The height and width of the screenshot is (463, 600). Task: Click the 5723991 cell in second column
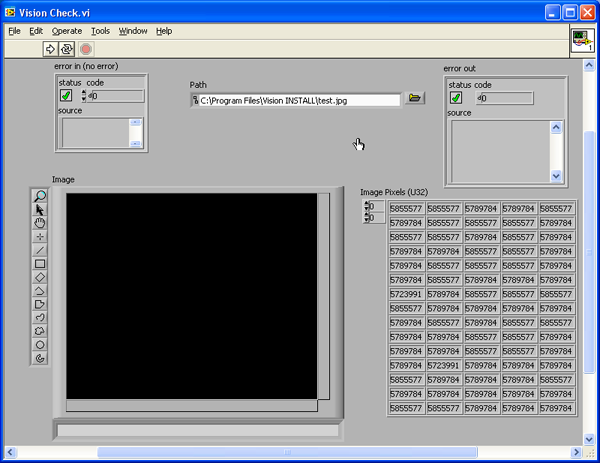[x=443, y=365]
